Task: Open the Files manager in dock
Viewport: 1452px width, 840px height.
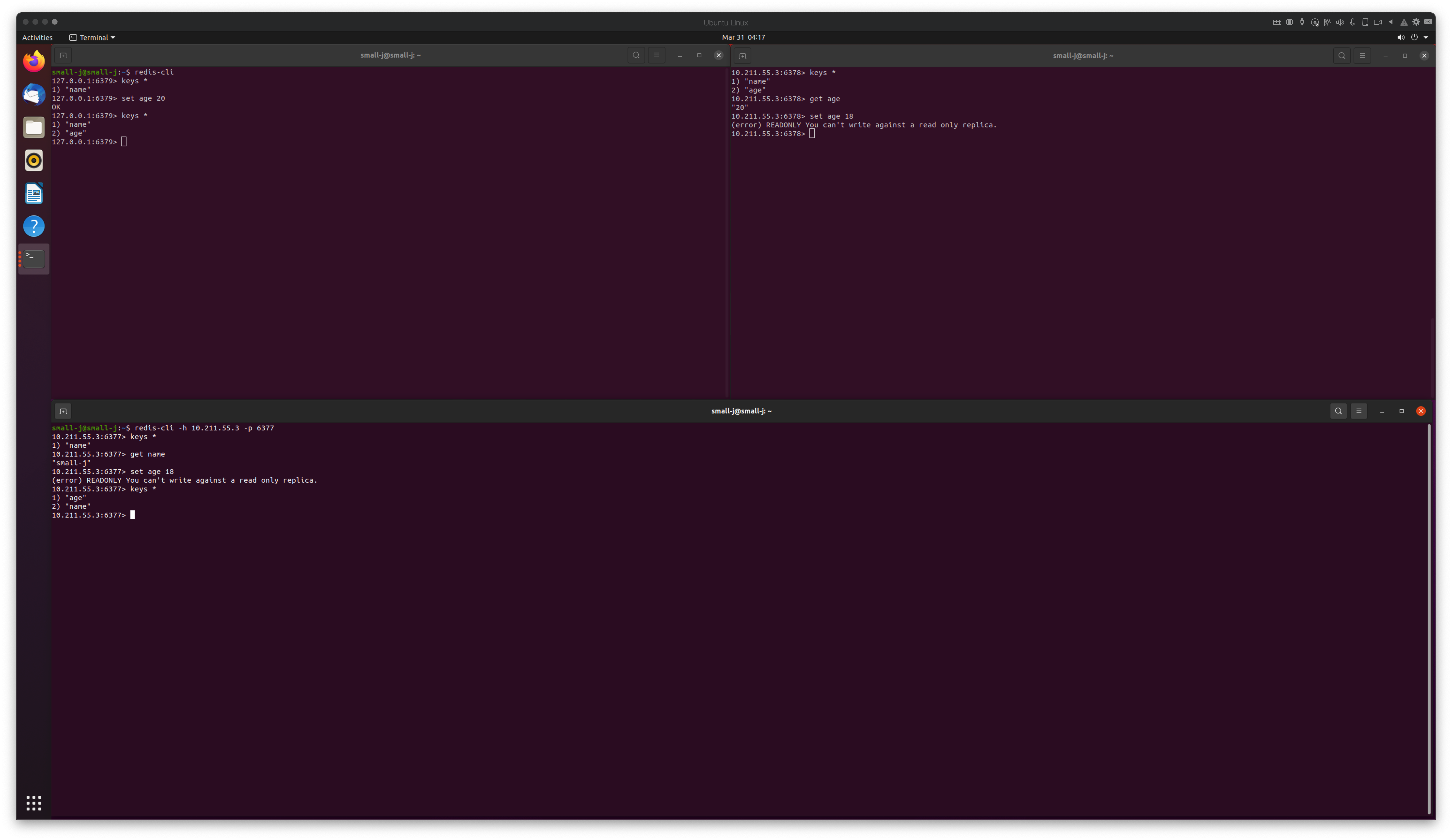Action: tap(34, 127)
